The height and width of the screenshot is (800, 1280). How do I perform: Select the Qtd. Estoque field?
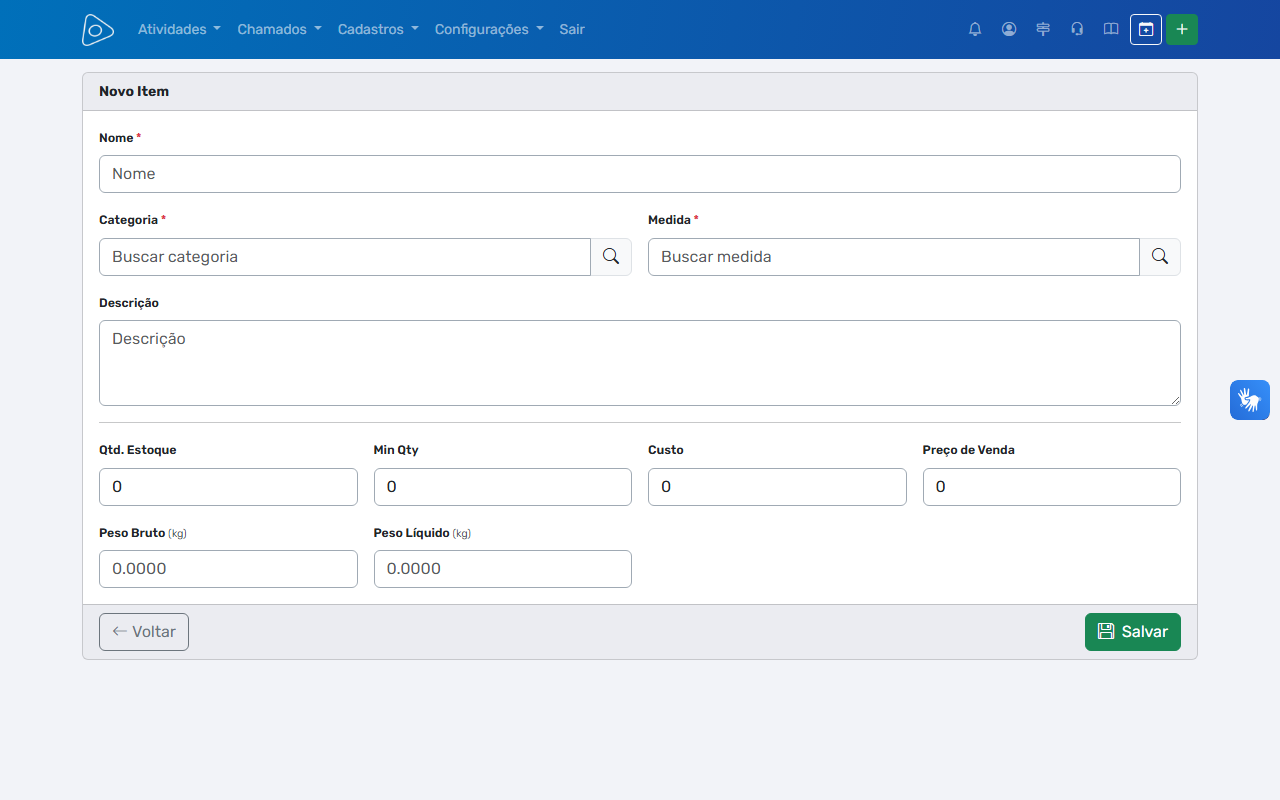(x=228, y=487)
